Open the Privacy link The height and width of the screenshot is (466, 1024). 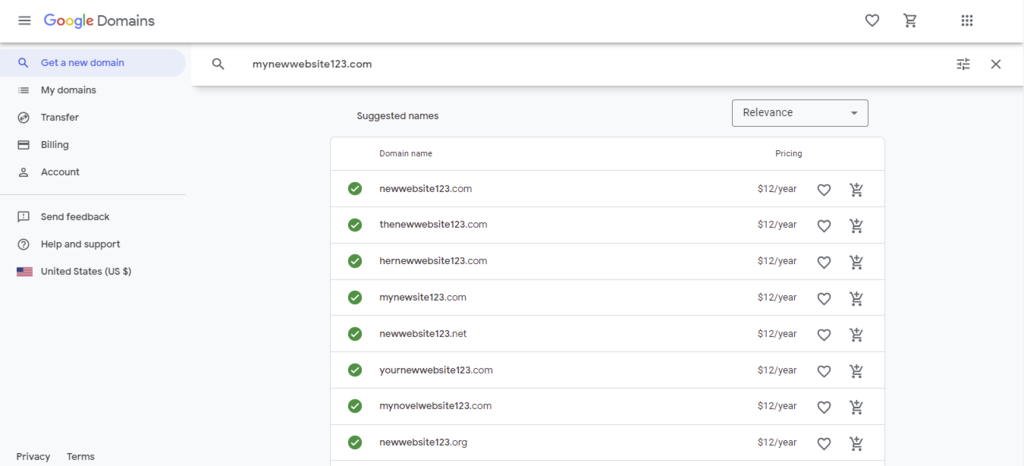(33, 457)
